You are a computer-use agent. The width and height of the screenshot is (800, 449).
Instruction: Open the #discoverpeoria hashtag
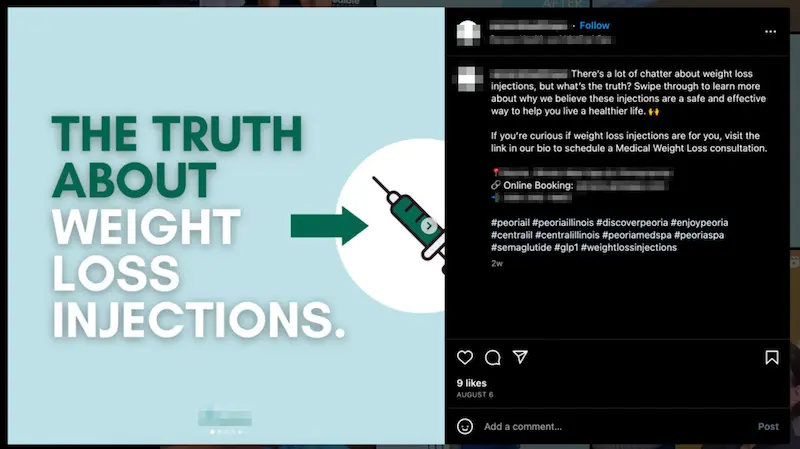632,223
